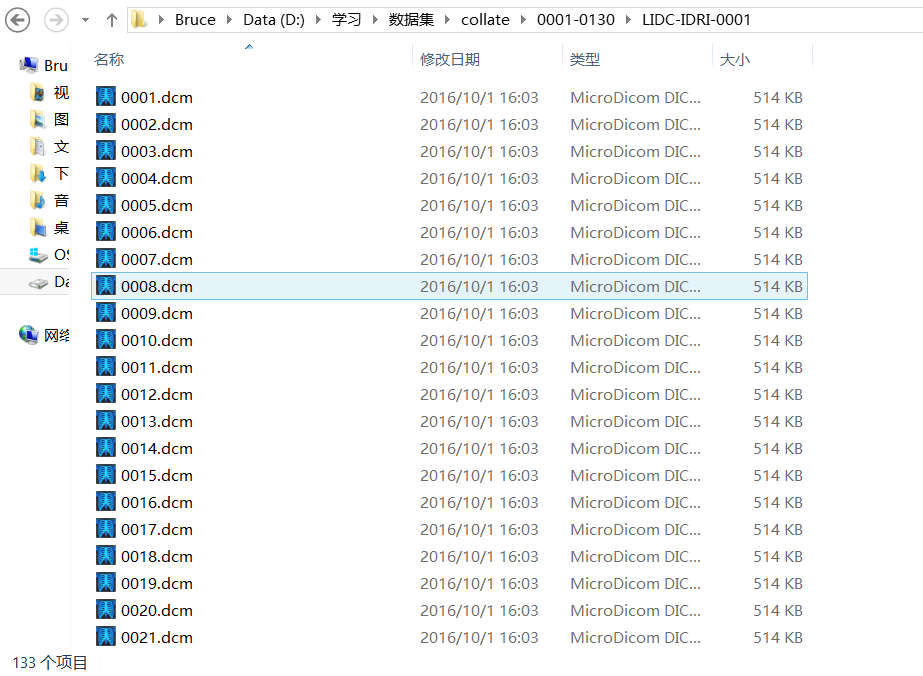Select Network in navigation pane

pyautogui.click(x=44, y=335)
